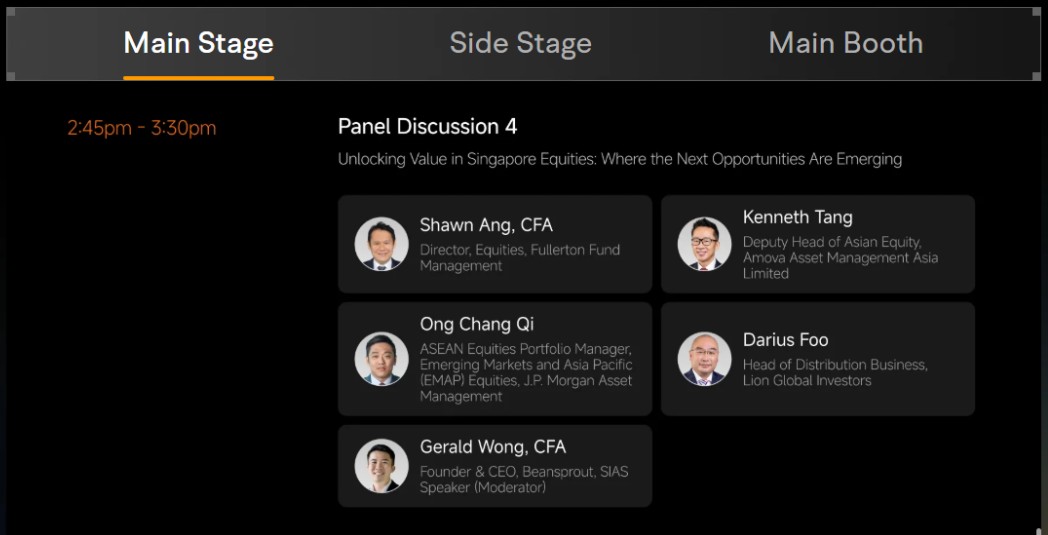This screenshot has width=1048, height=535.
Task: Open speaker name Ong Chang Qi
Action: [x=477, y=324]
